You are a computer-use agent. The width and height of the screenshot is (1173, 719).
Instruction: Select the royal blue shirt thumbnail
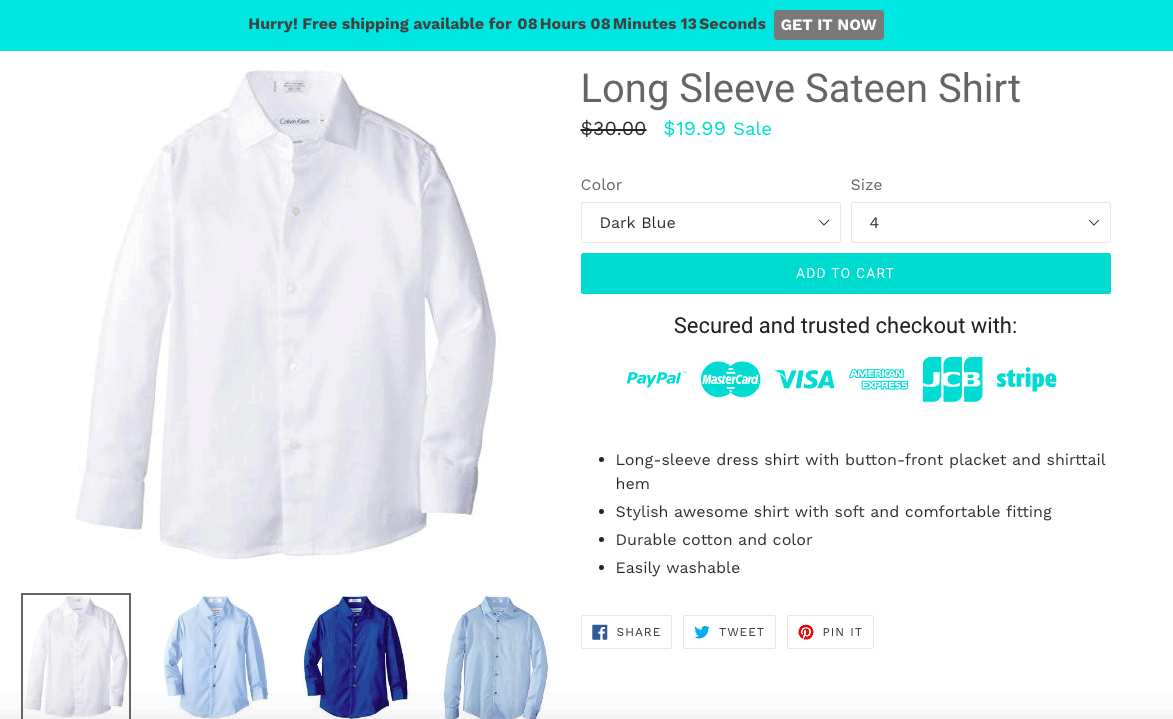tap(355, 657)
